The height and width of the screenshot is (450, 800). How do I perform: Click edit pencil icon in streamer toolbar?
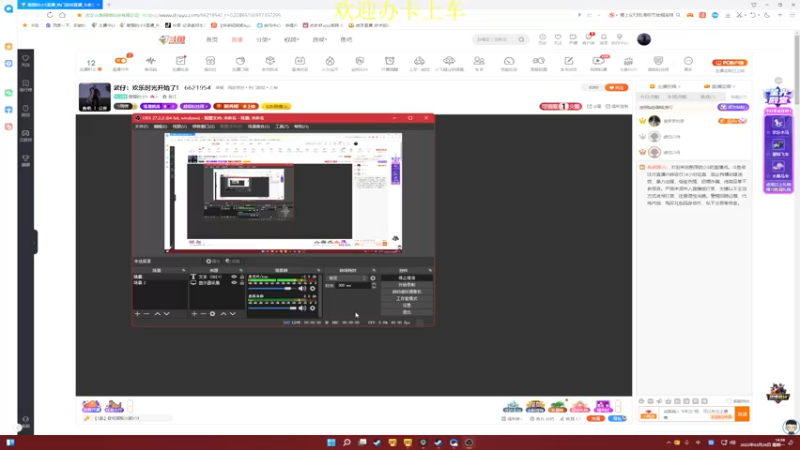[x=568, y=63]
